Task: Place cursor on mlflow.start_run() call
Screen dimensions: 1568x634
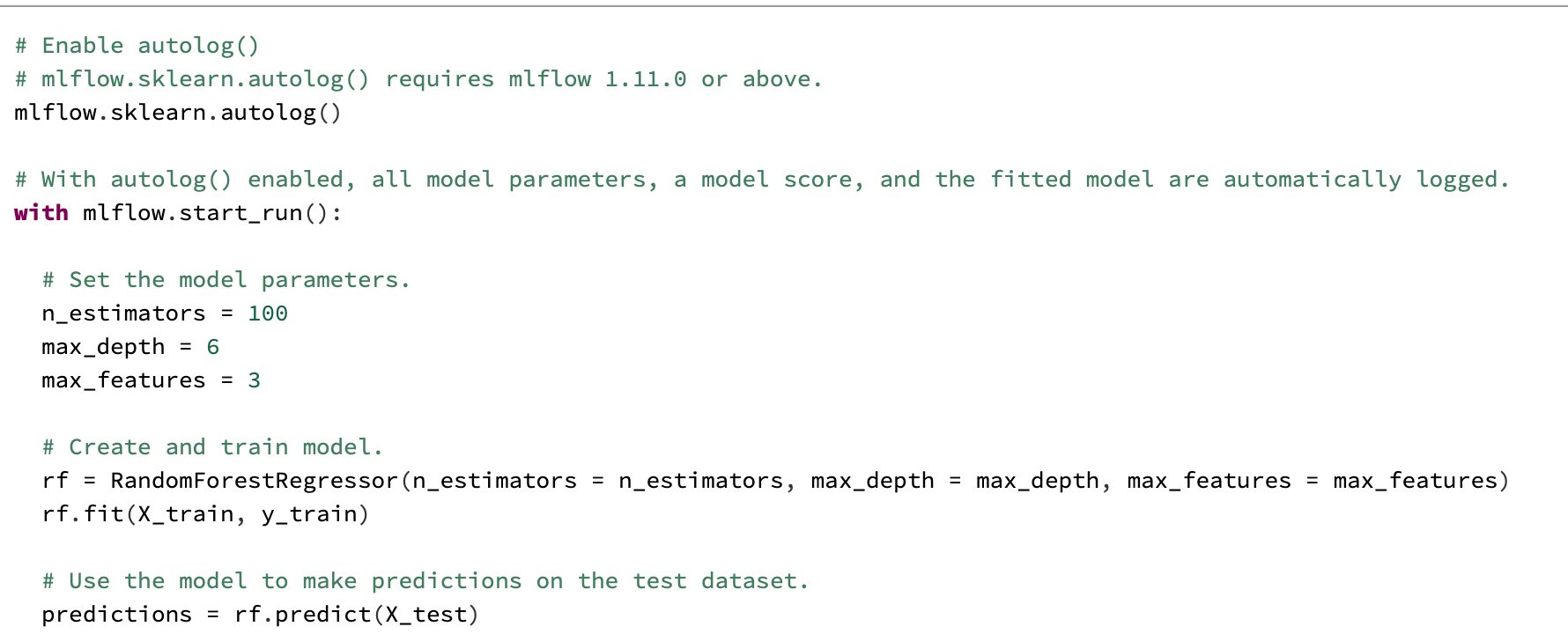Action: pos(211,213)
